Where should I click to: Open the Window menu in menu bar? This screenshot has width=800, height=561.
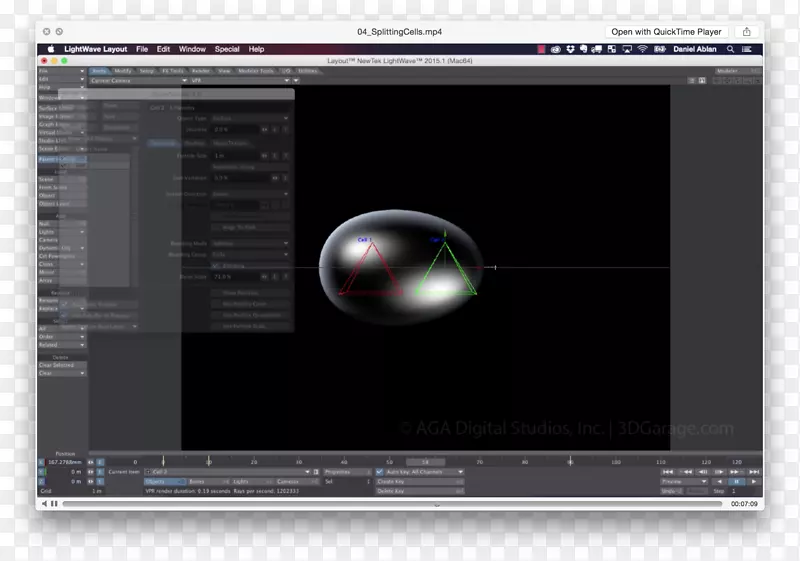192,49
